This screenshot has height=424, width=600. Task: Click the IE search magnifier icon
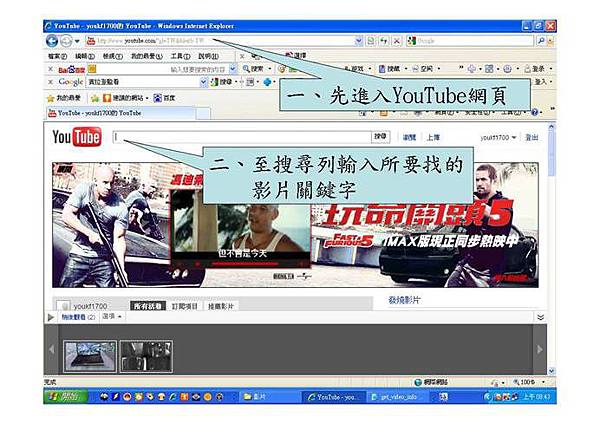(x=540, y=41)
